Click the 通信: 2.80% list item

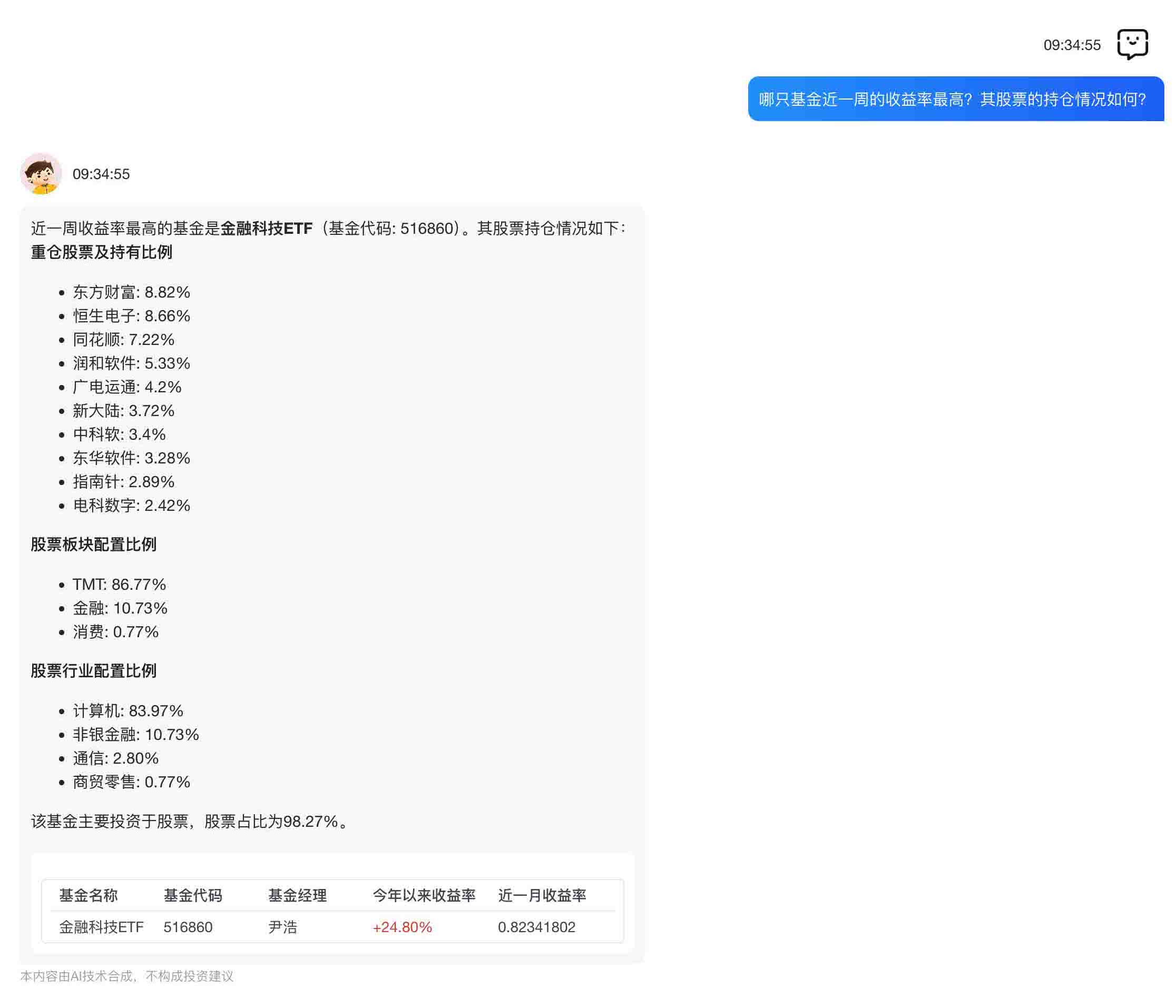pos(116,759)
